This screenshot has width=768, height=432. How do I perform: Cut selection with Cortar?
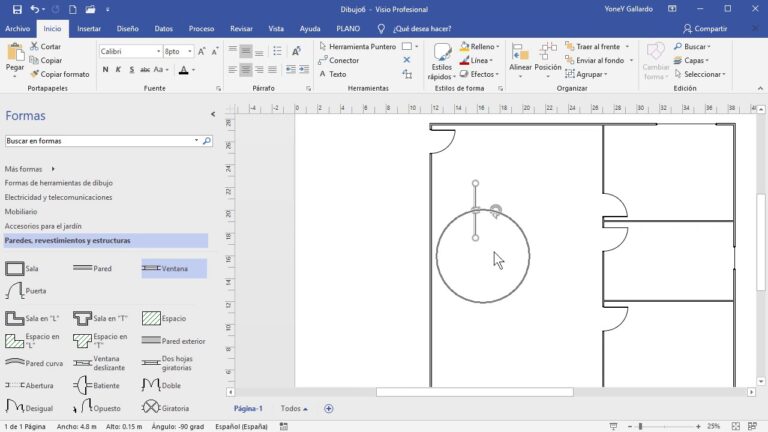[46, 47]
